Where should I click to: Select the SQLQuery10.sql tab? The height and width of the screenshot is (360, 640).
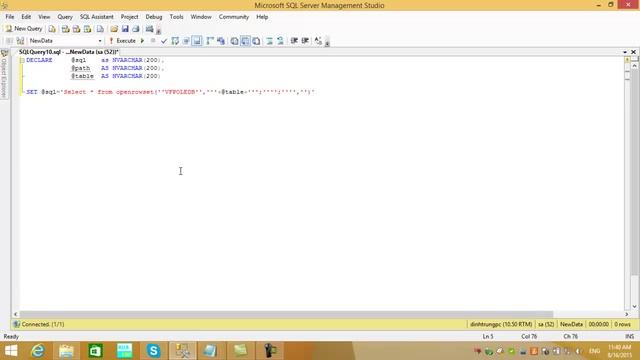pos(69,52)
